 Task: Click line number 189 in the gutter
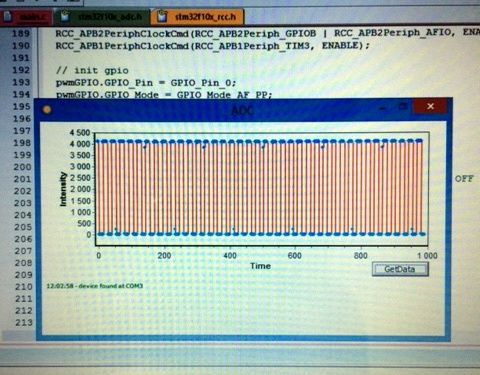[x=21, y=33]
